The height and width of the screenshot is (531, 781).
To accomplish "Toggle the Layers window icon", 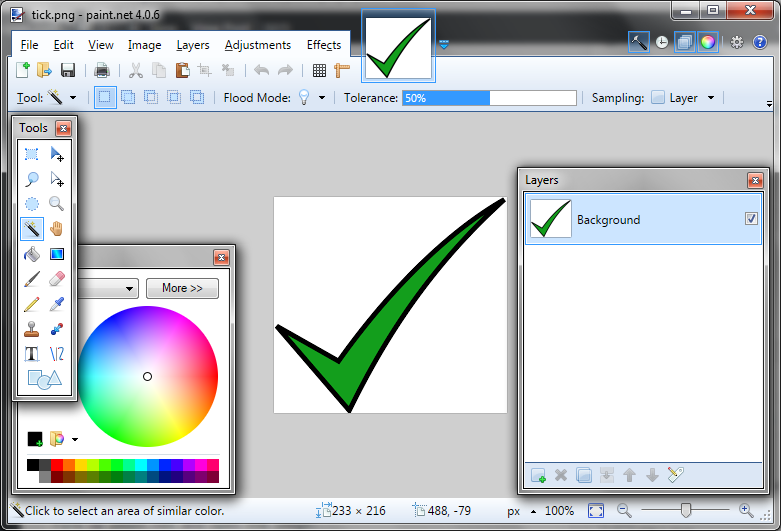I will [685, 42].
